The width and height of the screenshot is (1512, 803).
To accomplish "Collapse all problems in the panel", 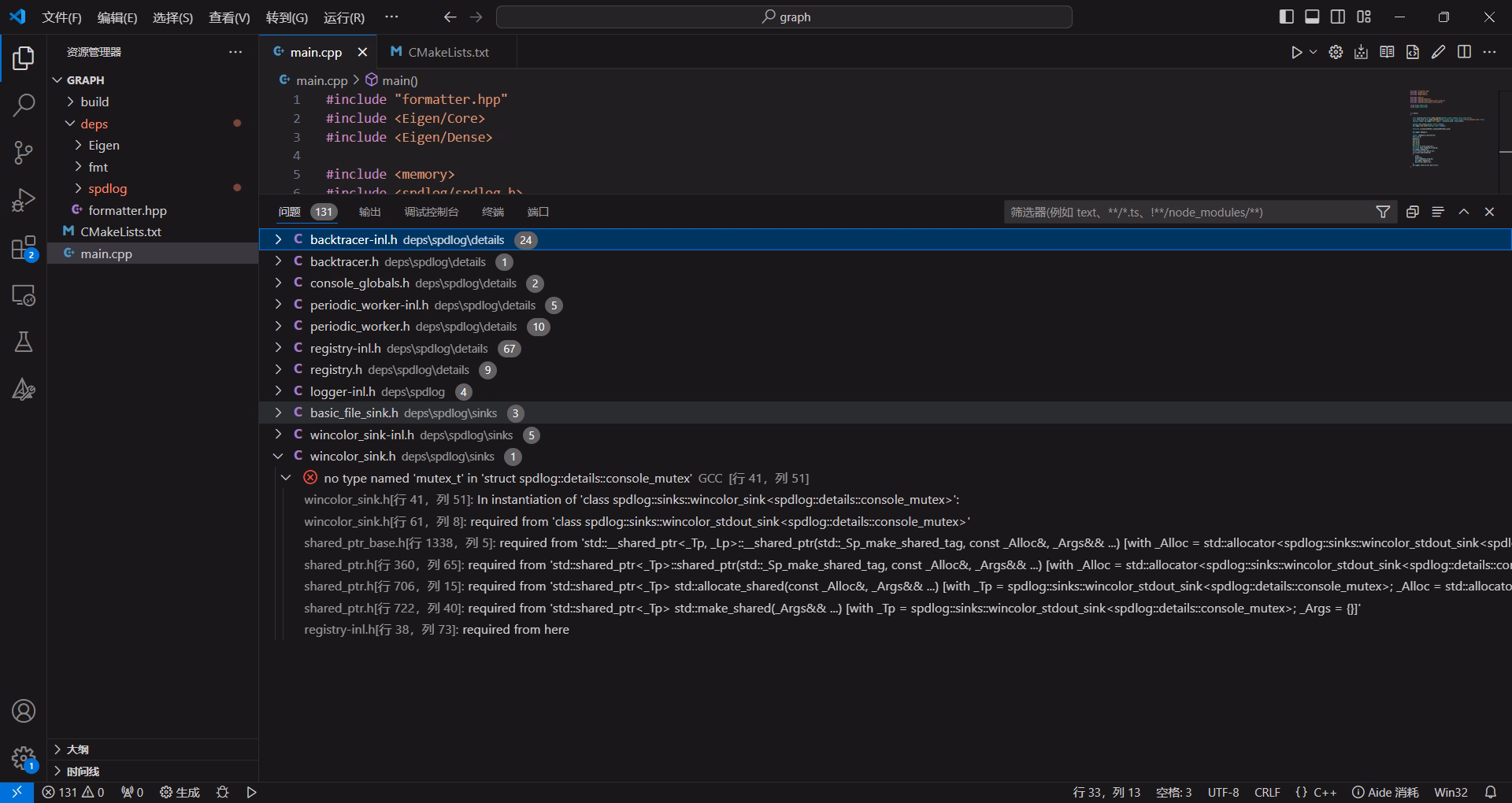I will point(1413,212).
